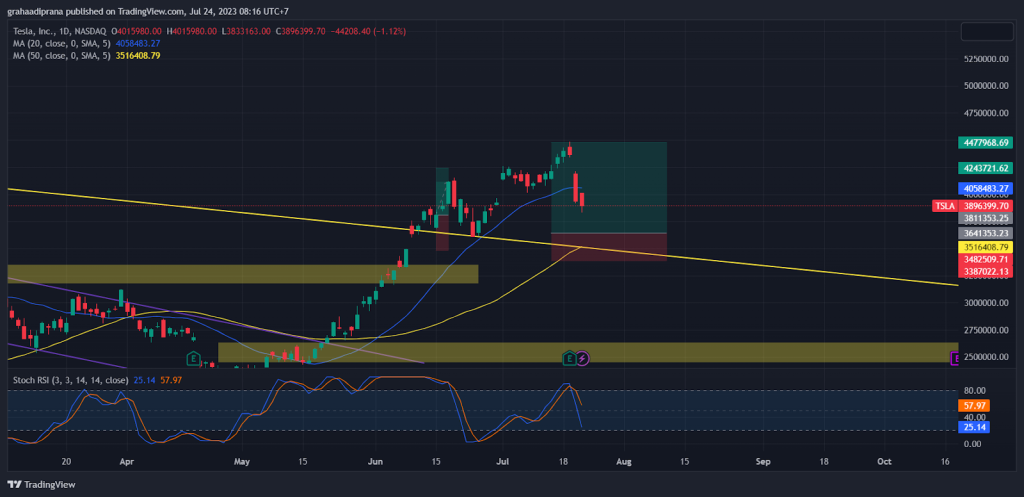The image size is (1024, 497).
Task: Click the blue 25.14 Stoch RSI label
Action: pos(974,427)
